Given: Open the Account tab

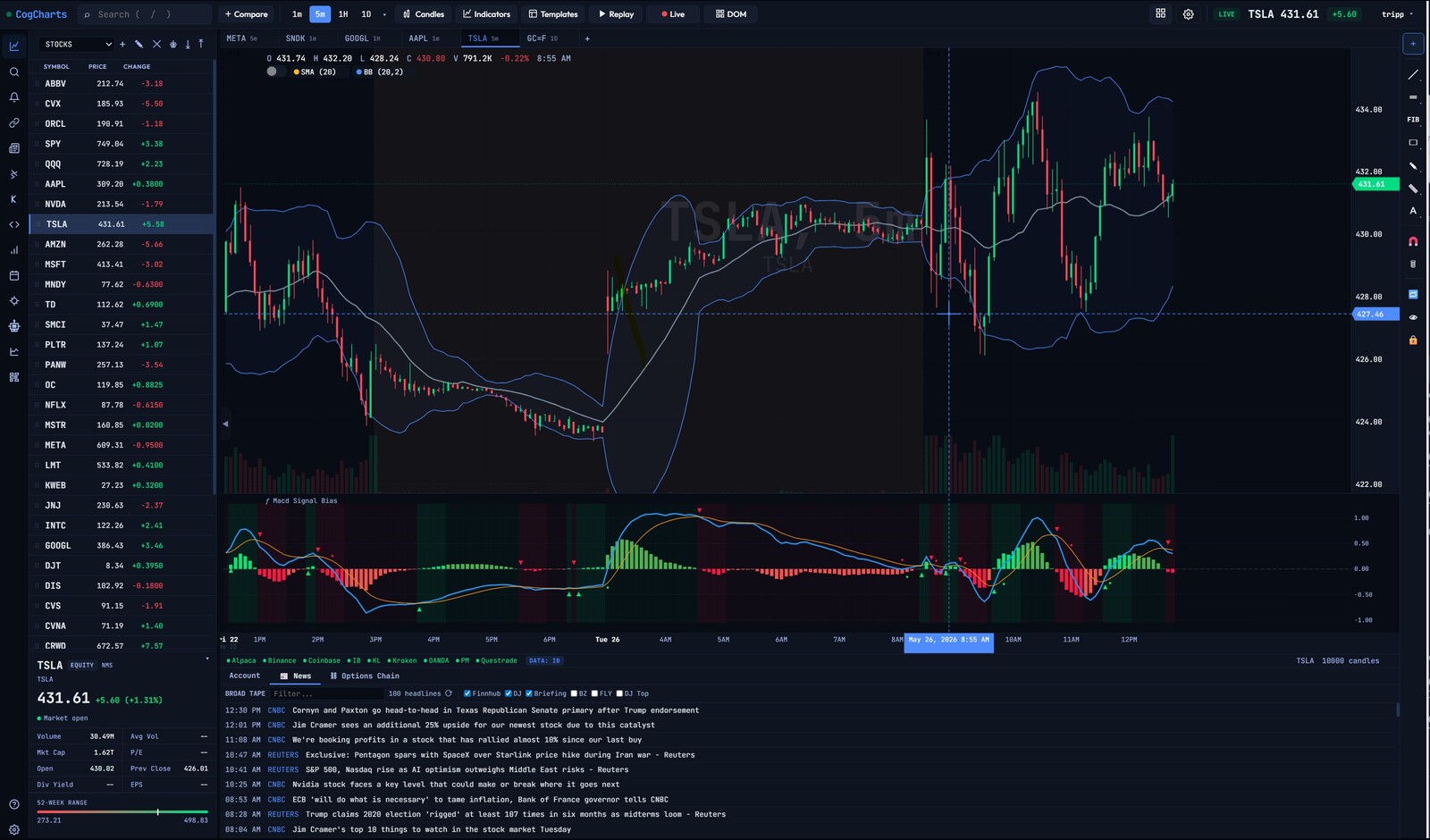Looking at the screenshot, I should click(245, 676).
